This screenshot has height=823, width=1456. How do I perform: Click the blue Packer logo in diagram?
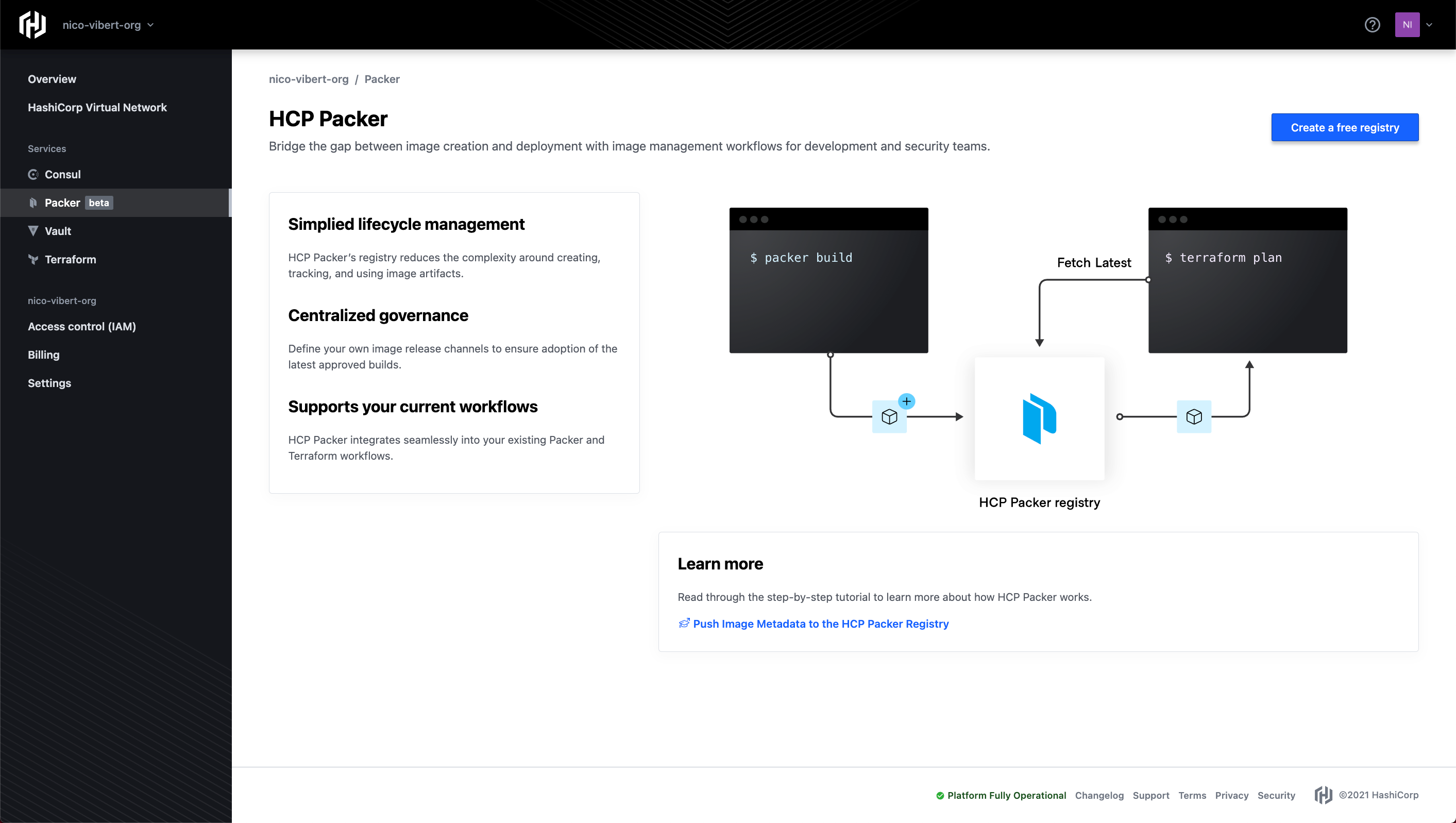pyautogui.click(x=1039, y=418)
